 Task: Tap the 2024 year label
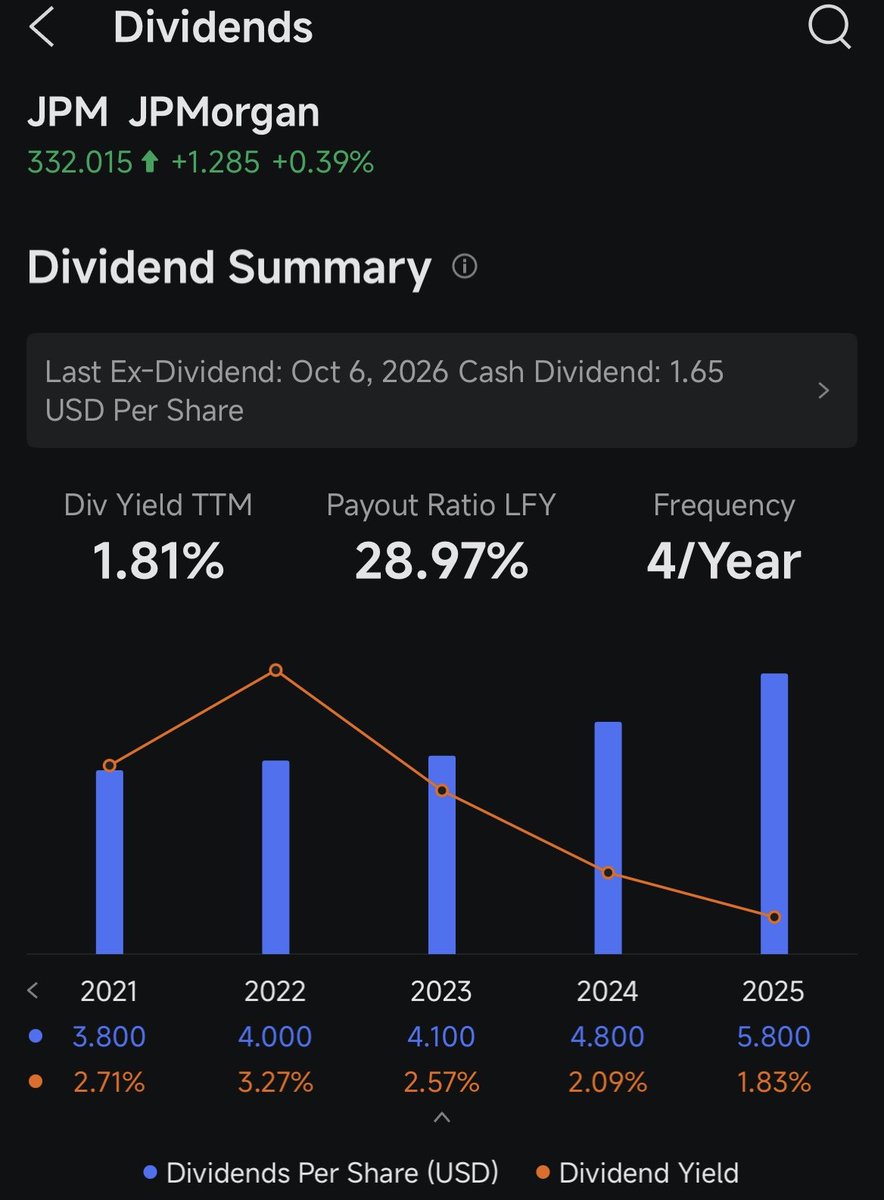[x=607, y=991]
